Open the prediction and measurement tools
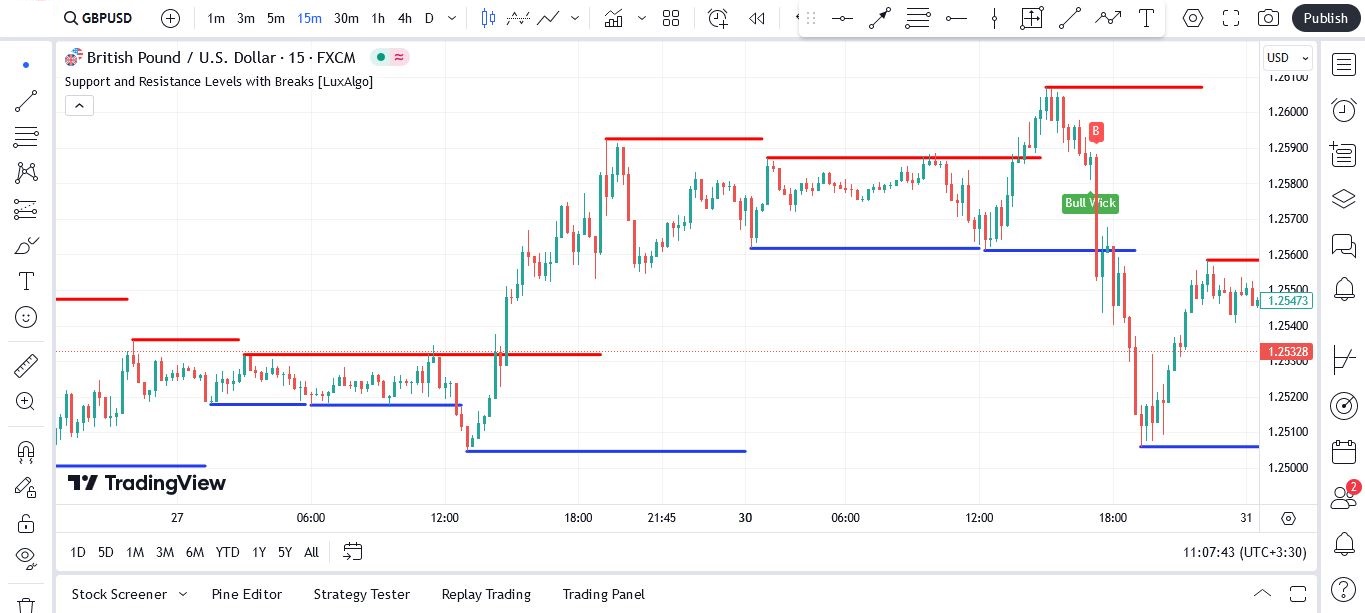This screenshot has width=1365, height=613. click(26, 209)
